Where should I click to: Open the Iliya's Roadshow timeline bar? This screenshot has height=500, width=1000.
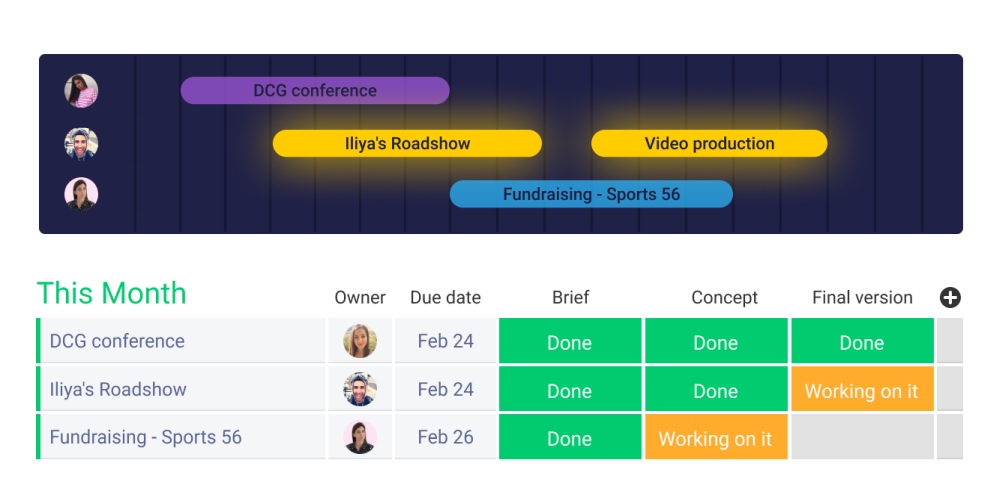point(407,143)
